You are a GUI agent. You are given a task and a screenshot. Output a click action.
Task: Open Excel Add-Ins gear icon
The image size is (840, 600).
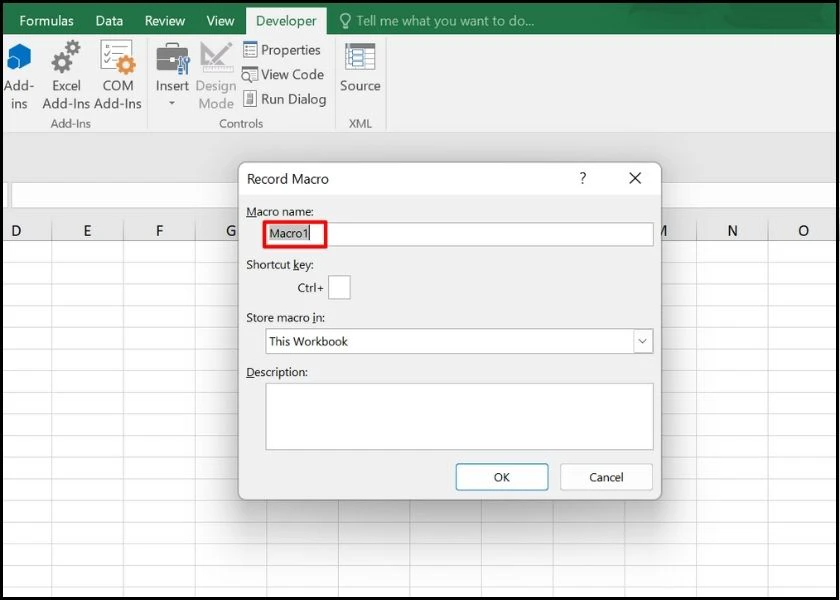click(66, 57)
